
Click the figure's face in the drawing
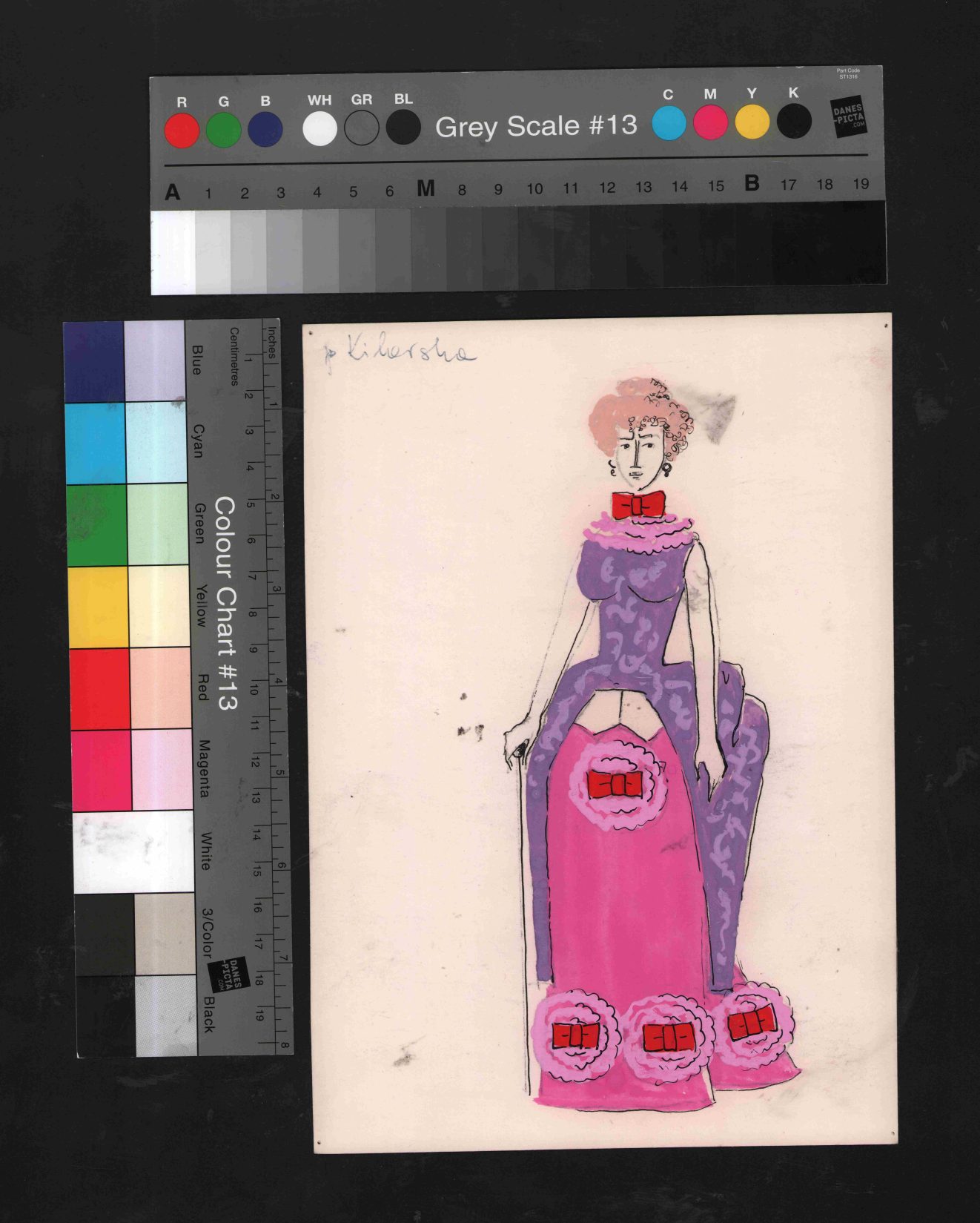coord(638,452)
